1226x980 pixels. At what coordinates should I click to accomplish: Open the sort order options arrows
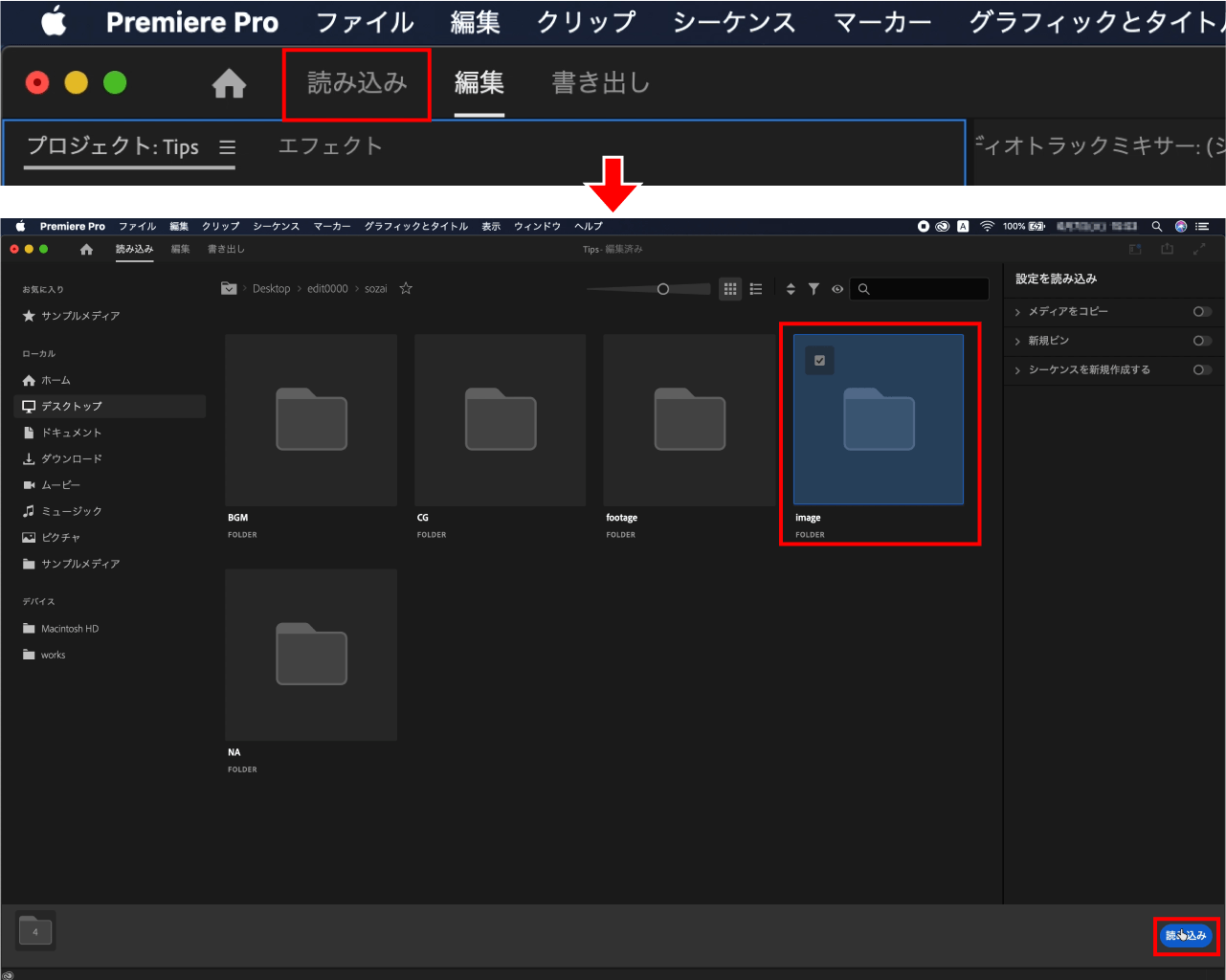pos(791,288)
